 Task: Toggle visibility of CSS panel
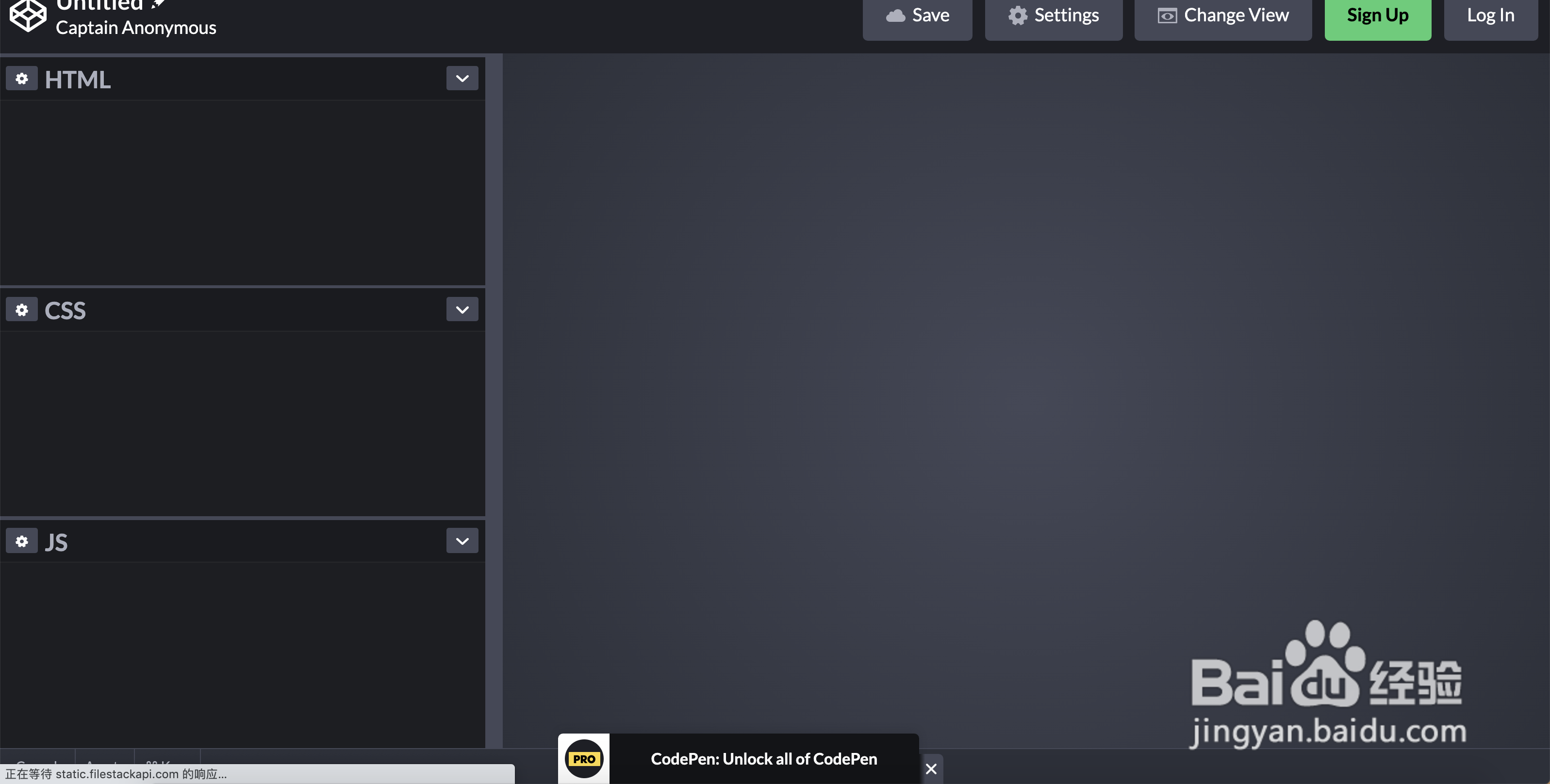click(462, 309)
